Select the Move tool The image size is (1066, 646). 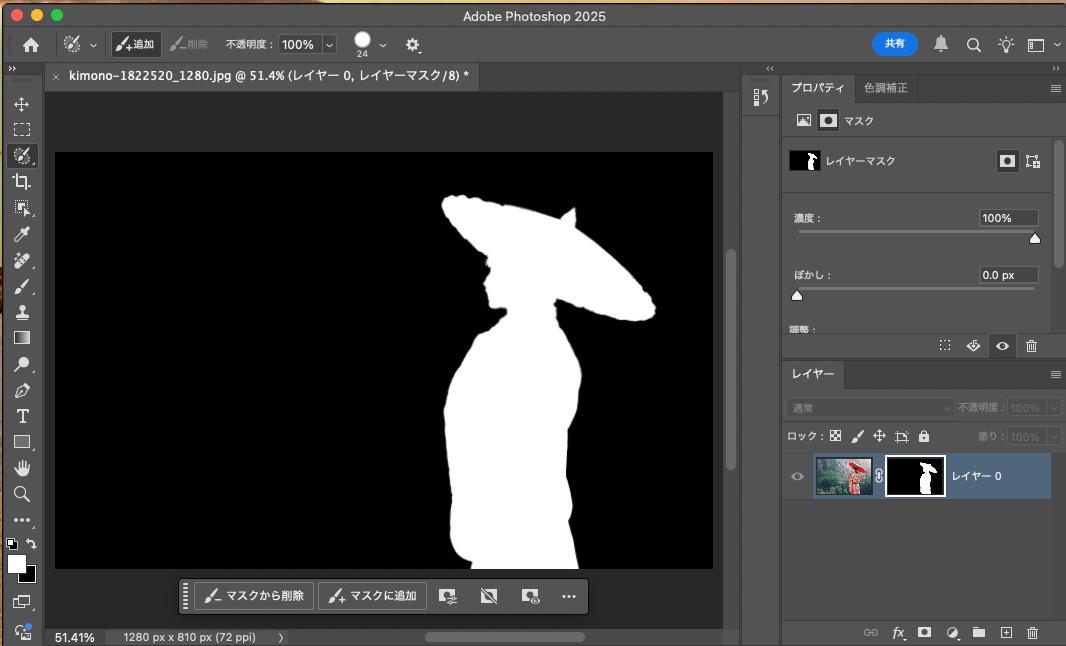pyautogui.click(x=22, y=104)
